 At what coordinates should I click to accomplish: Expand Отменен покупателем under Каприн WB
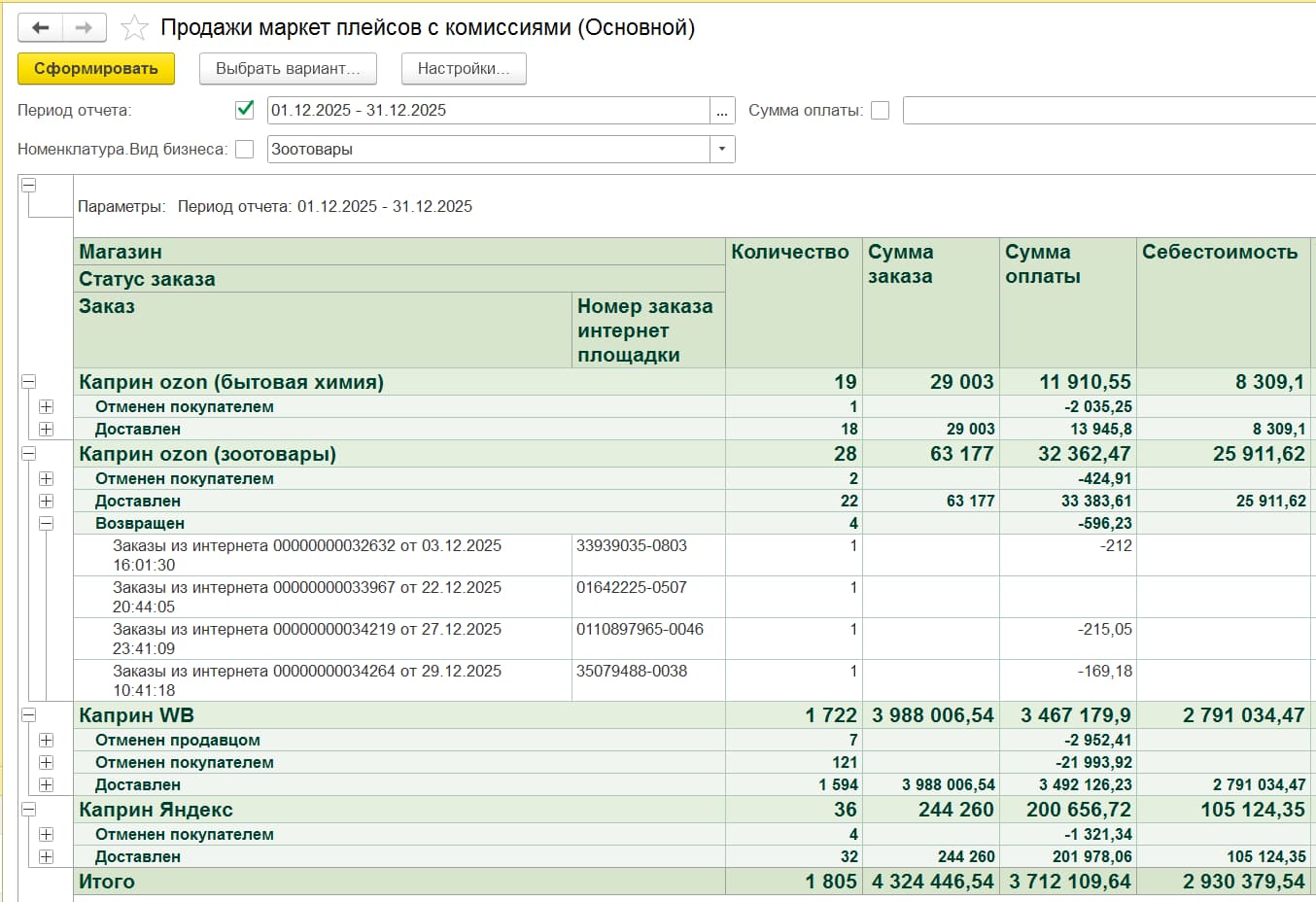(46, 763)
